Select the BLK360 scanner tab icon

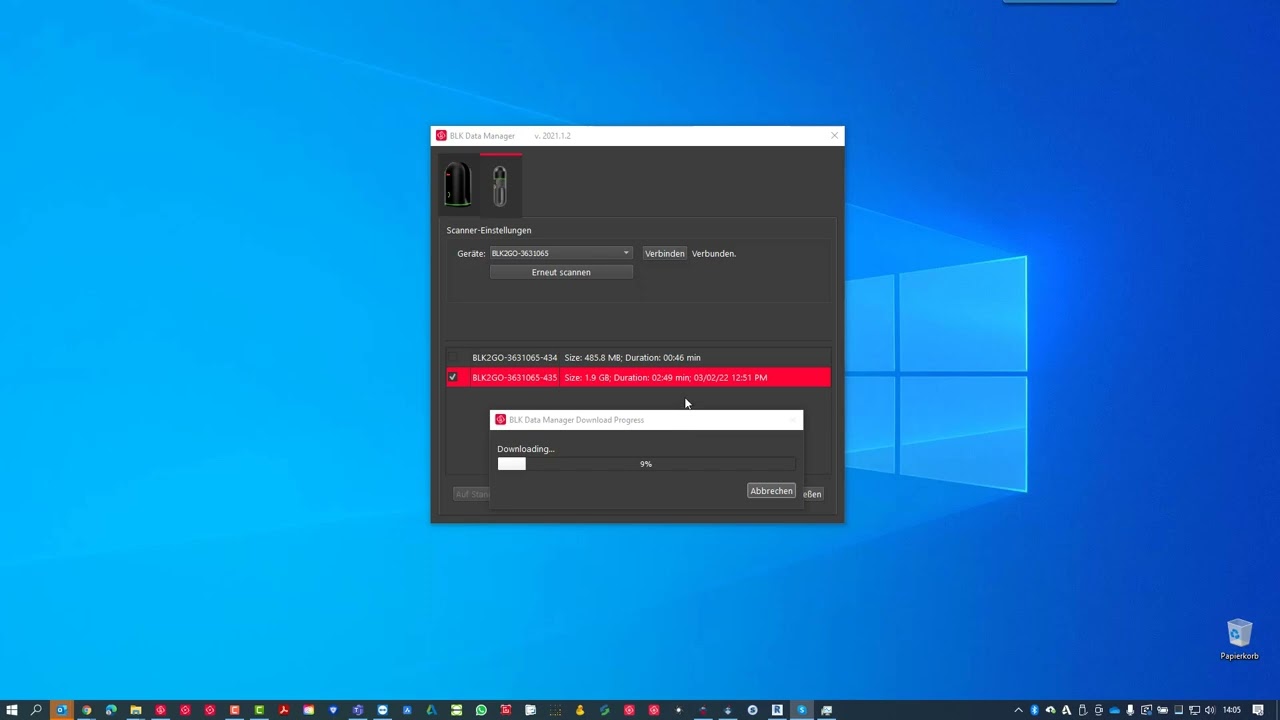457,185
